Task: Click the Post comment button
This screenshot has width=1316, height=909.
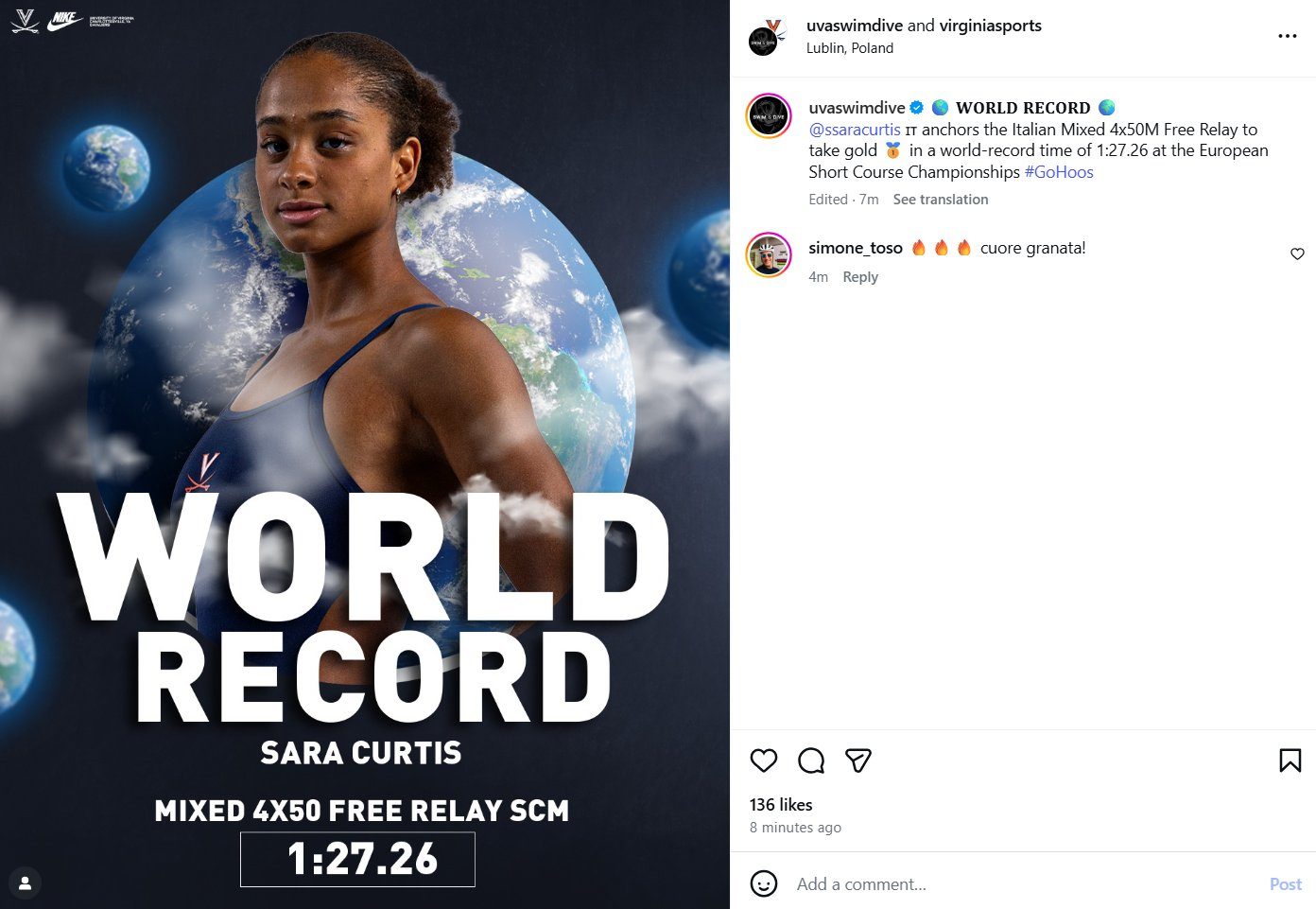Action: coord(1285,884)
